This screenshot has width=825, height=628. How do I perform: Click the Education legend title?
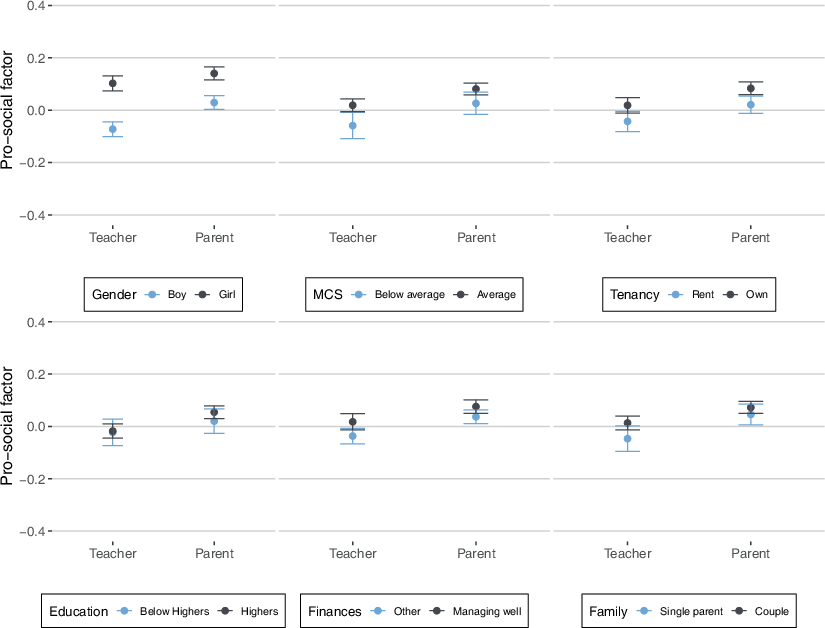click(78, 611)
